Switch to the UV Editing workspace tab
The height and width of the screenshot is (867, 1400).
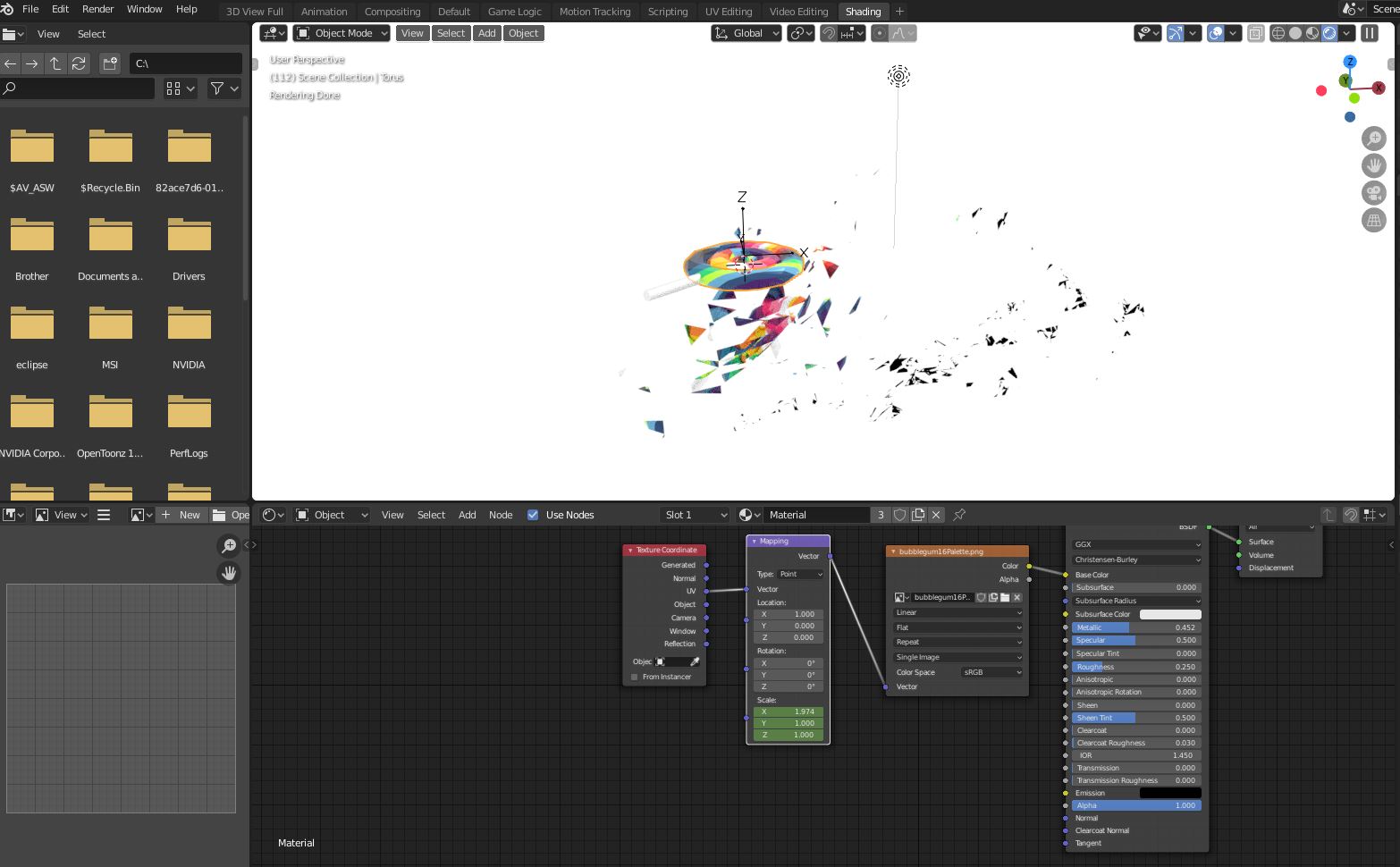click(728, 12)
